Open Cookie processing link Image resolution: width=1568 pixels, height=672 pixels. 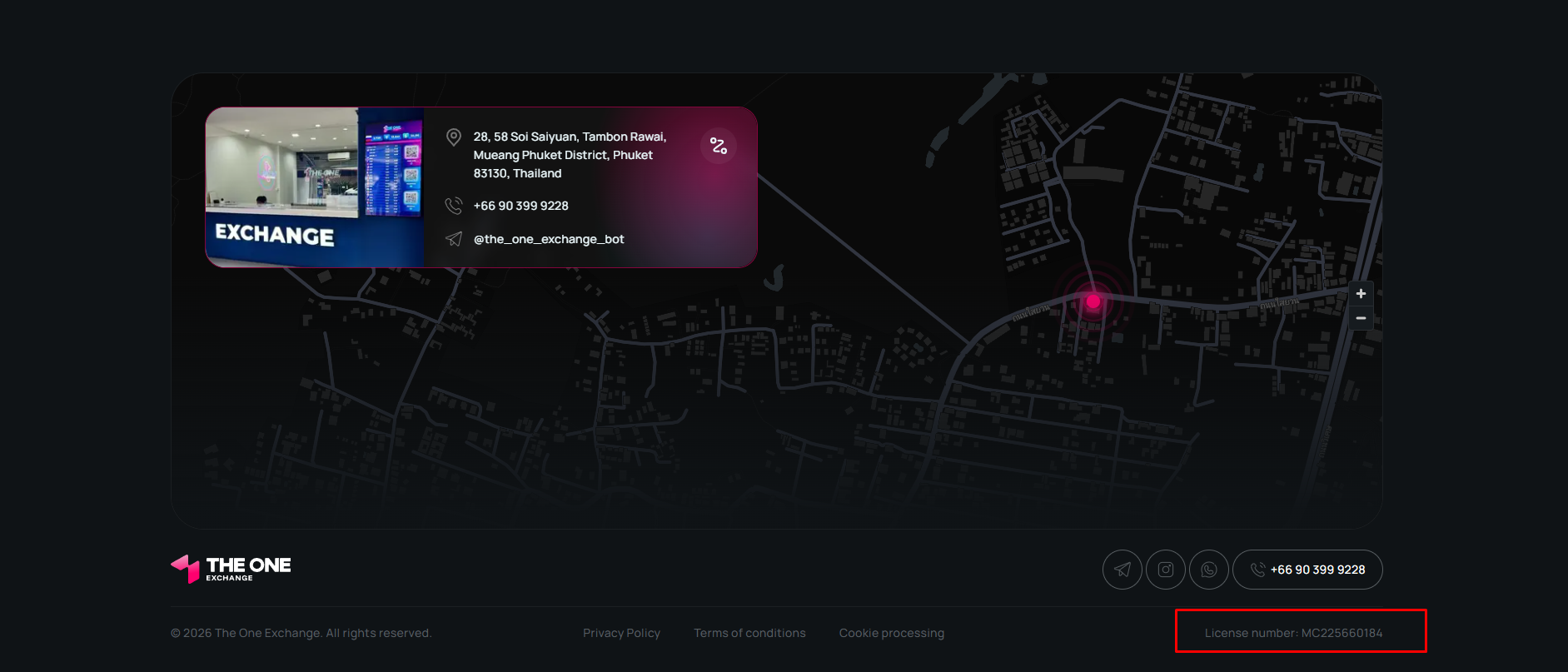click(892, 633)
